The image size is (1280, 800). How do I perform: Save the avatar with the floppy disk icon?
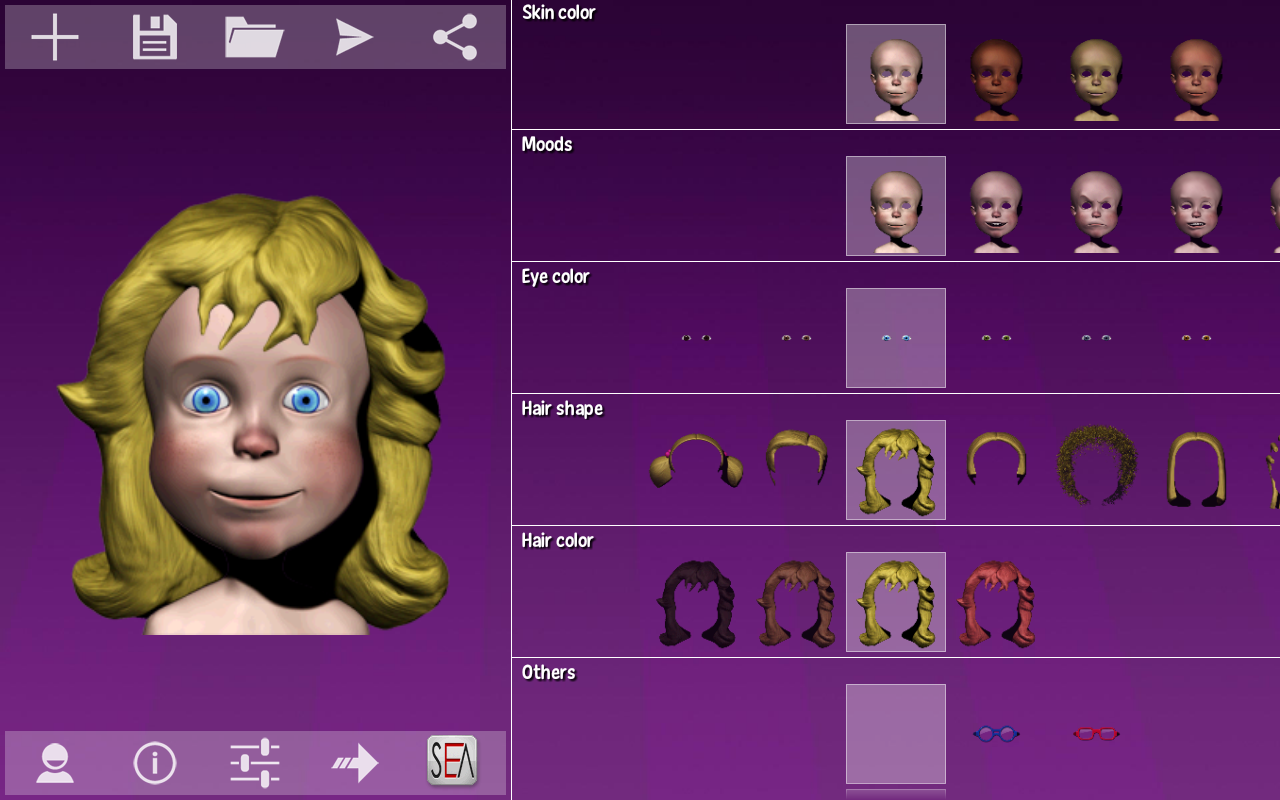pos(155,37)
